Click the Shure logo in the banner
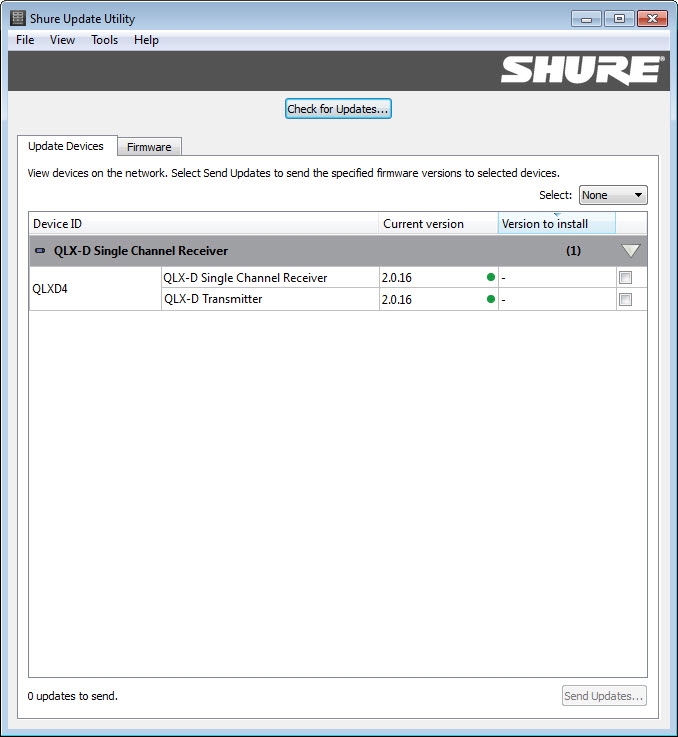The width and height of the screenshot is (678, 737). [580, 70]
